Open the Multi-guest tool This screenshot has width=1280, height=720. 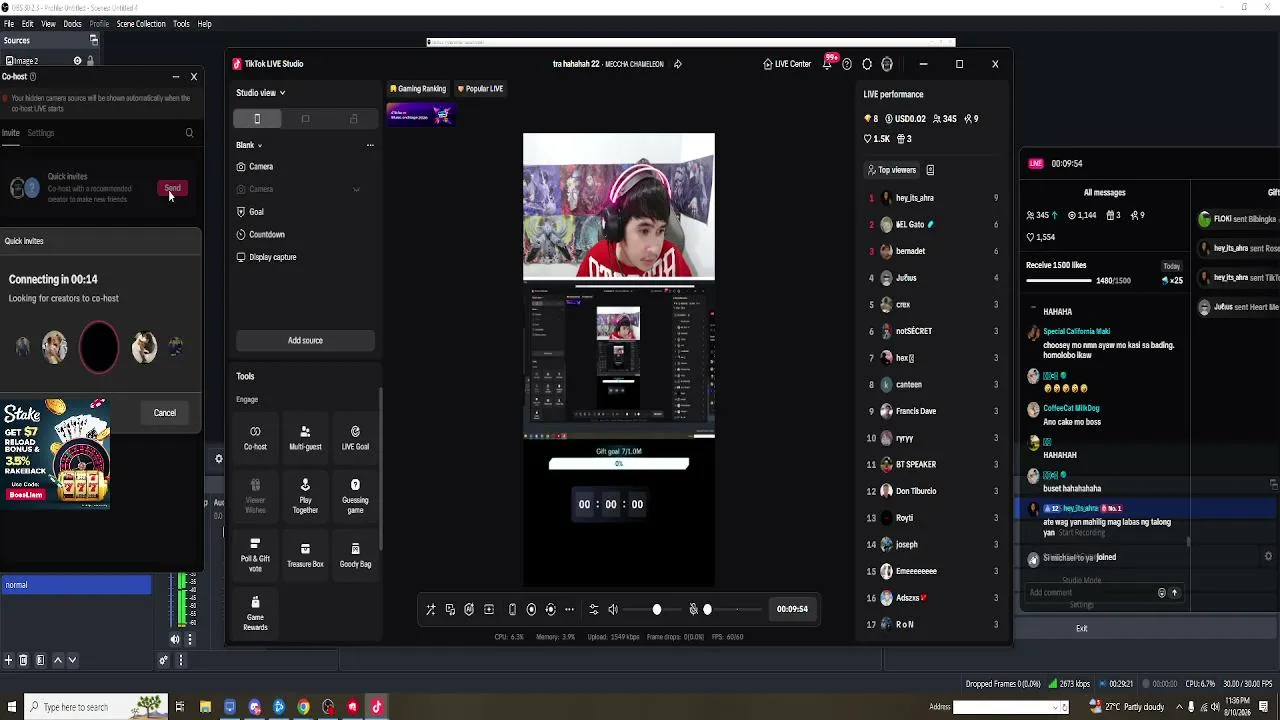pos(305,438)
